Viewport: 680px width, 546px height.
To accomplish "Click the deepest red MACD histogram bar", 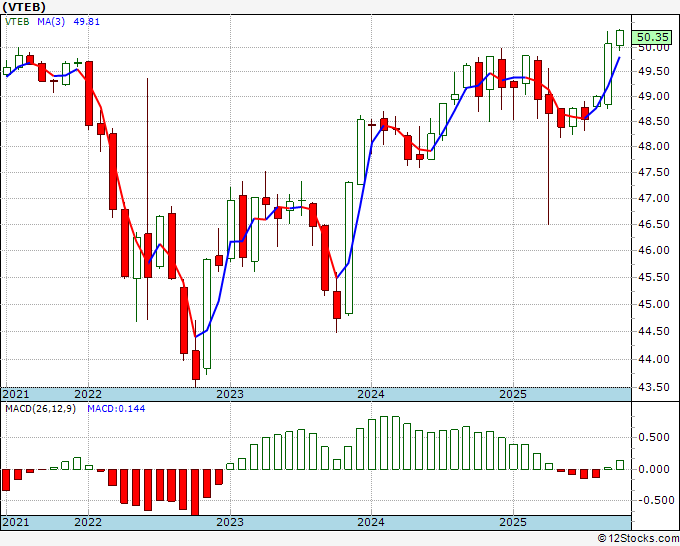I will click(x=196, y=492).
